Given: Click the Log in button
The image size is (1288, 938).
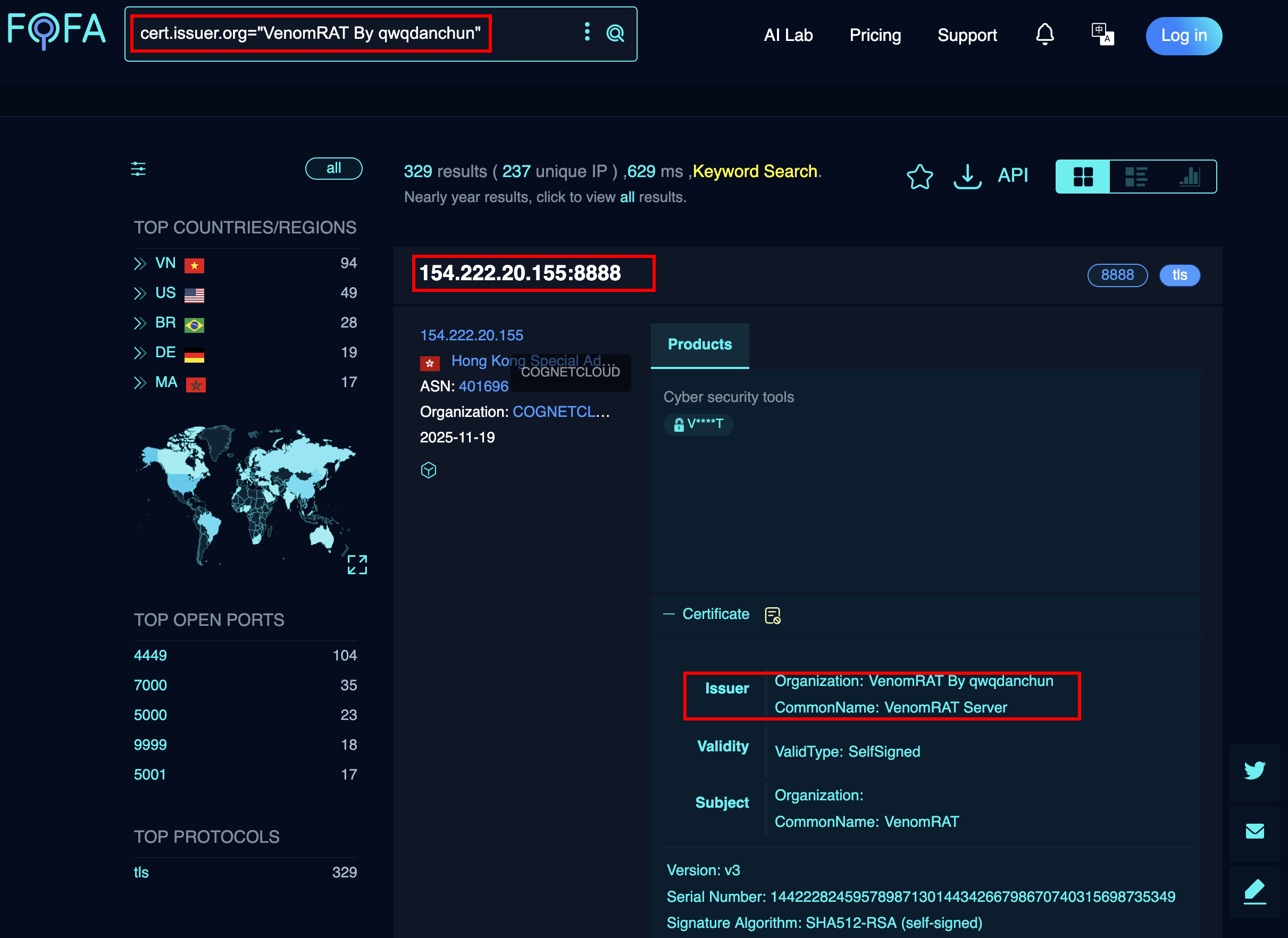Looking at the screenshot, I should coord(1184,36).
